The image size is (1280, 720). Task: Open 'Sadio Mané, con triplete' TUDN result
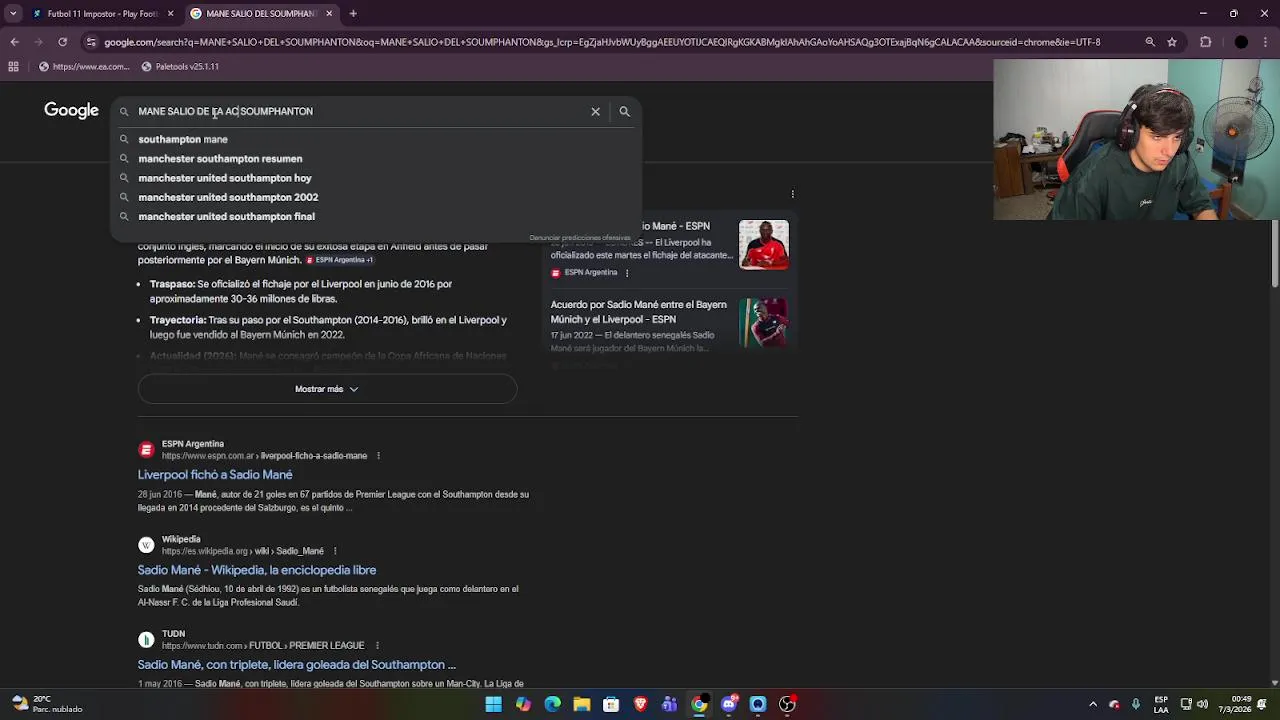297,665
